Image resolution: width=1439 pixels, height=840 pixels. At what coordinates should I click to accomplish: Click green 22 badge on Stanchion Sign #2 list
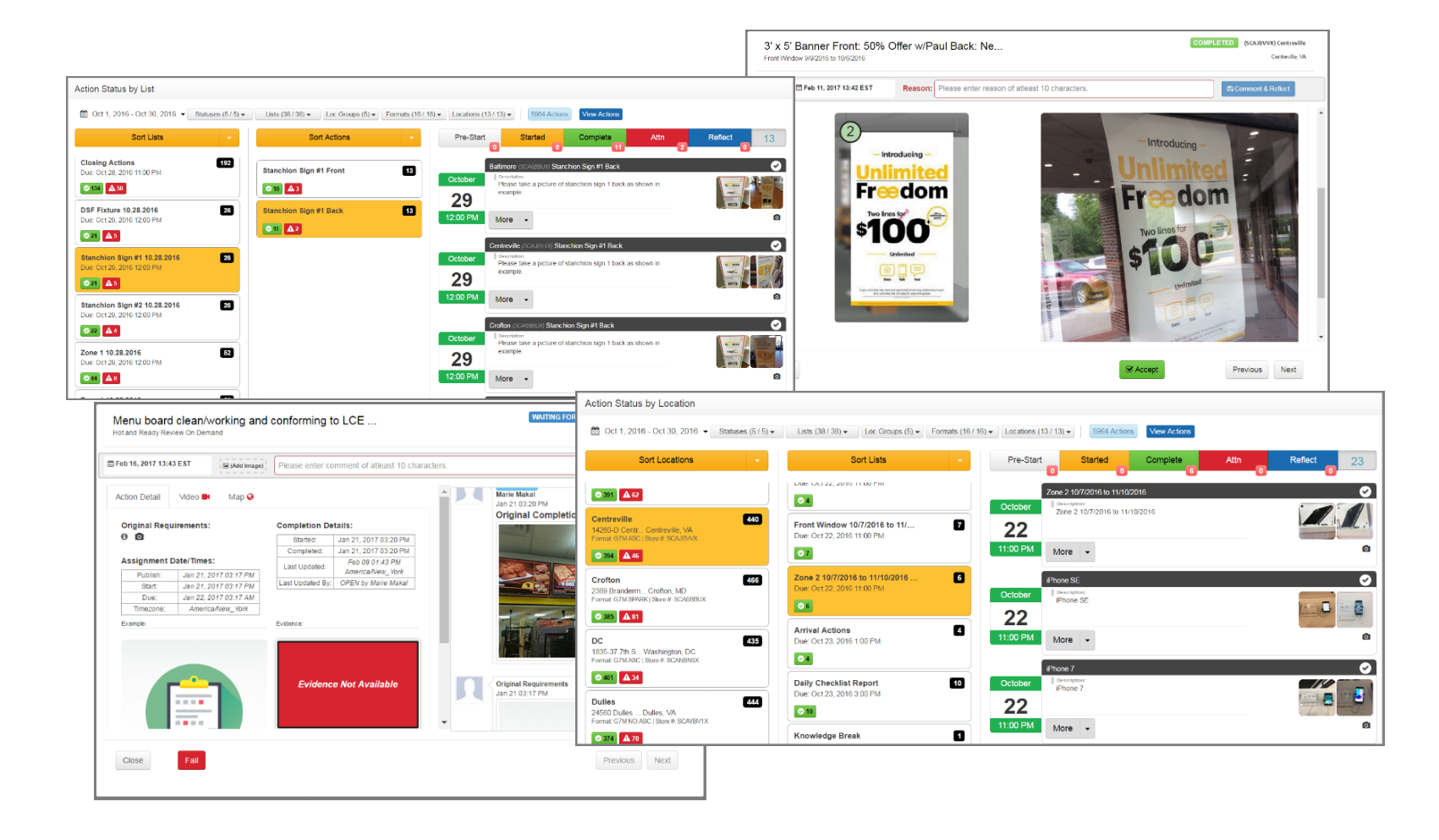point(91,331)
